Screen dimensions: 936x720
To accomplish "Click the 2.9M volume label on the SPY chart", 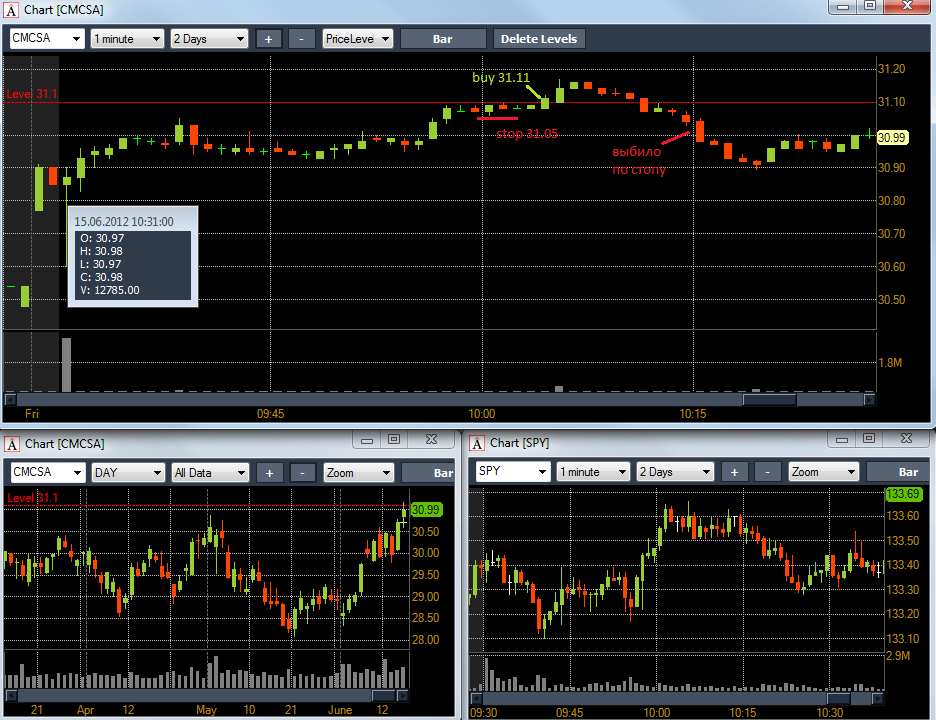I will pyautogui.click(x=898, y=656).
